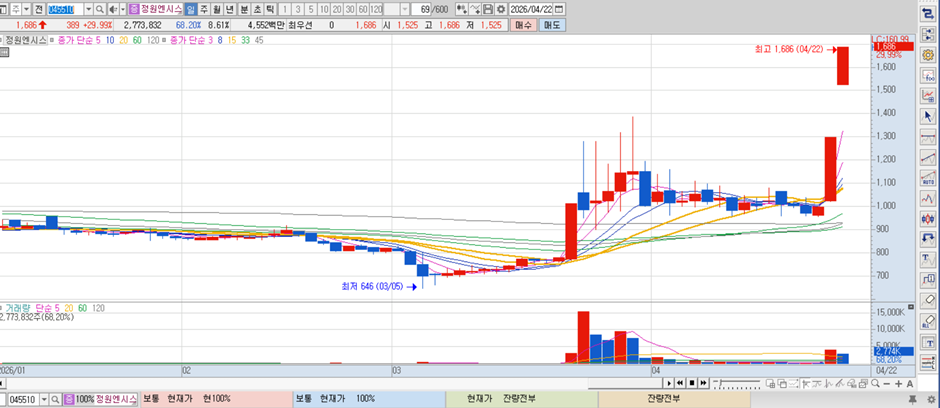Click the top link icon in right sidebar
The image size is (940, 408).
[x=929, y=14]
